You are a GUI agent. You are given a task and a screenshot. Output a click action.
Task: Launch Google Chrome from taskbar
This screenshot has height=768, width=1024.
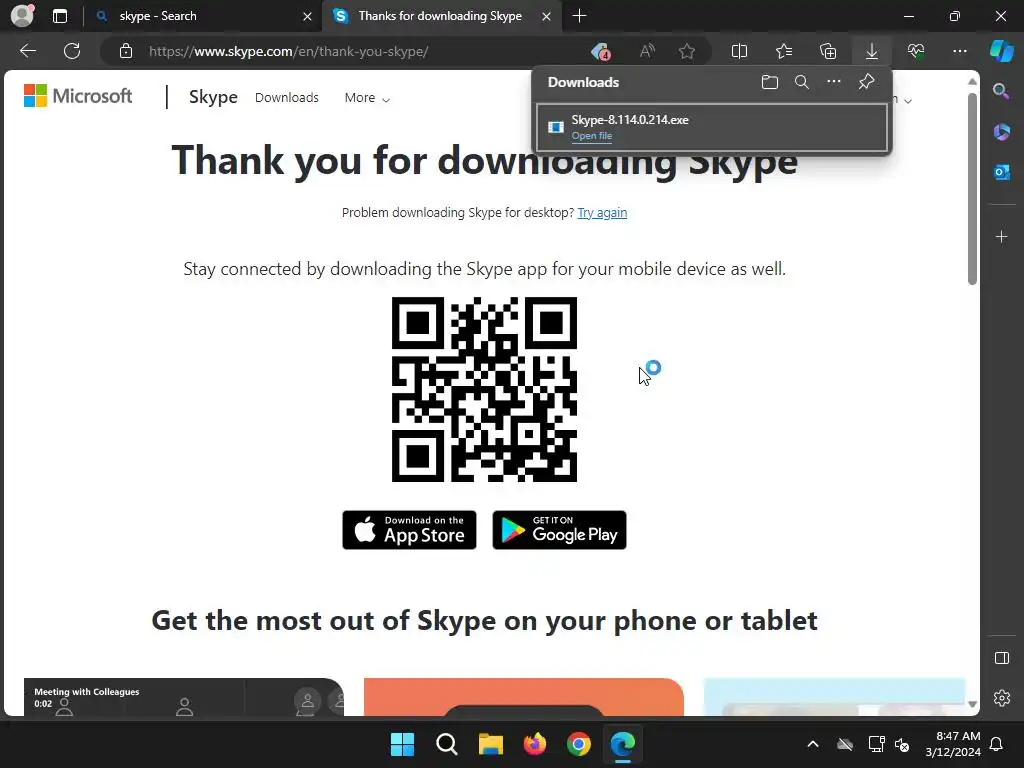[x=579, y=744]
